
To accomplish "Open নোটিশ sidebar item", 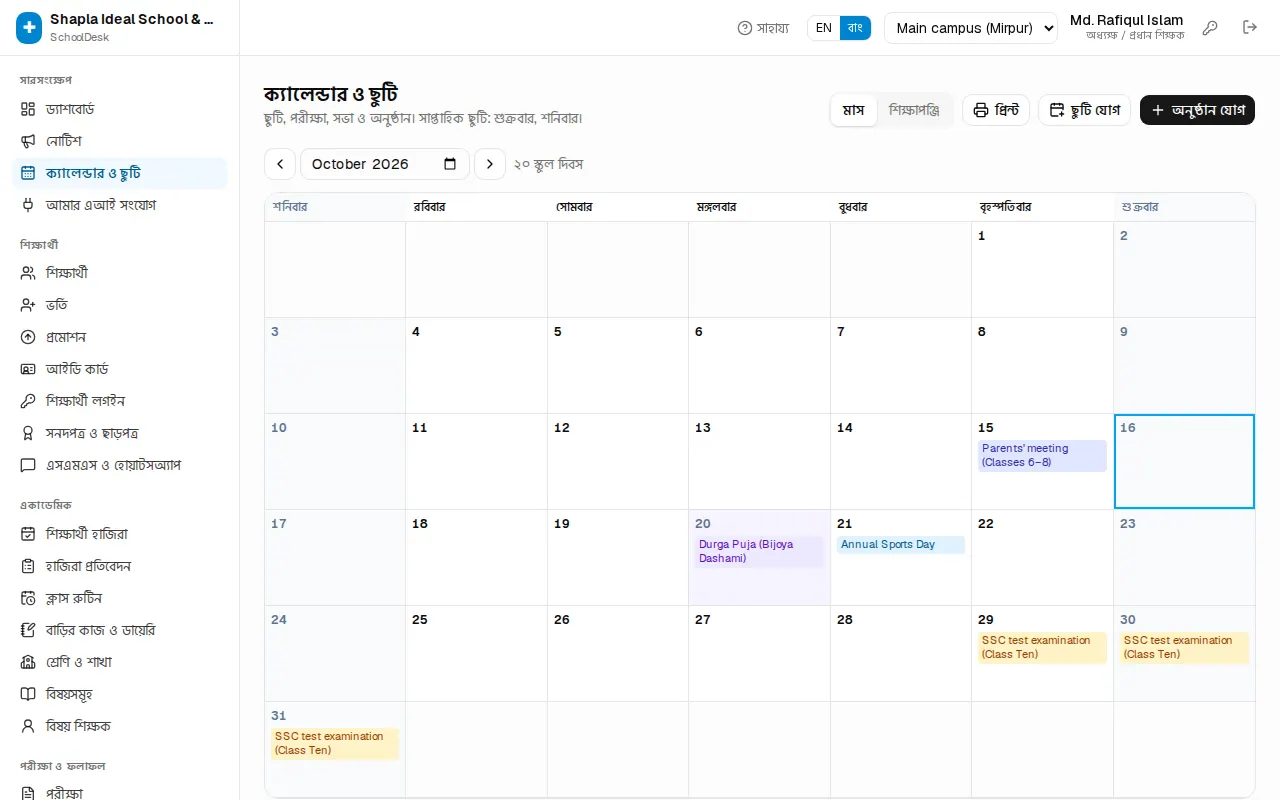I will tap(119, 141).
